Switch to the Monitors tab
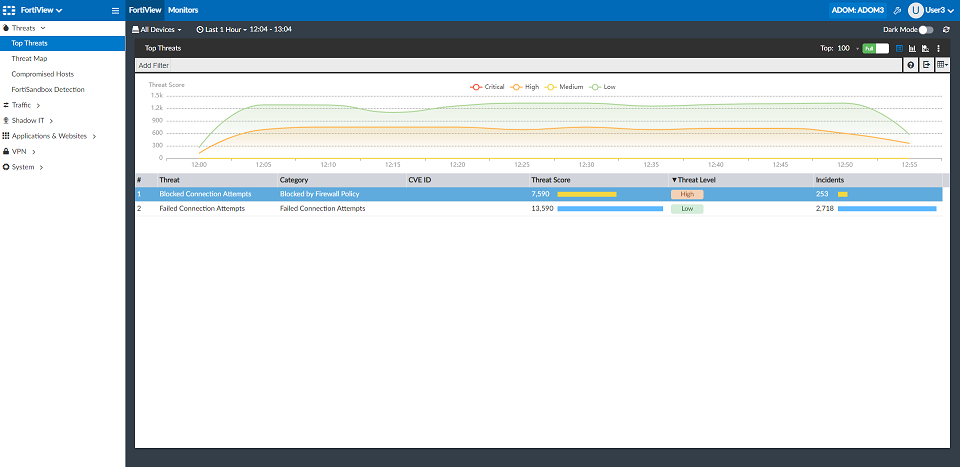This screenshot has height=467, width=960. pos(183,10)
